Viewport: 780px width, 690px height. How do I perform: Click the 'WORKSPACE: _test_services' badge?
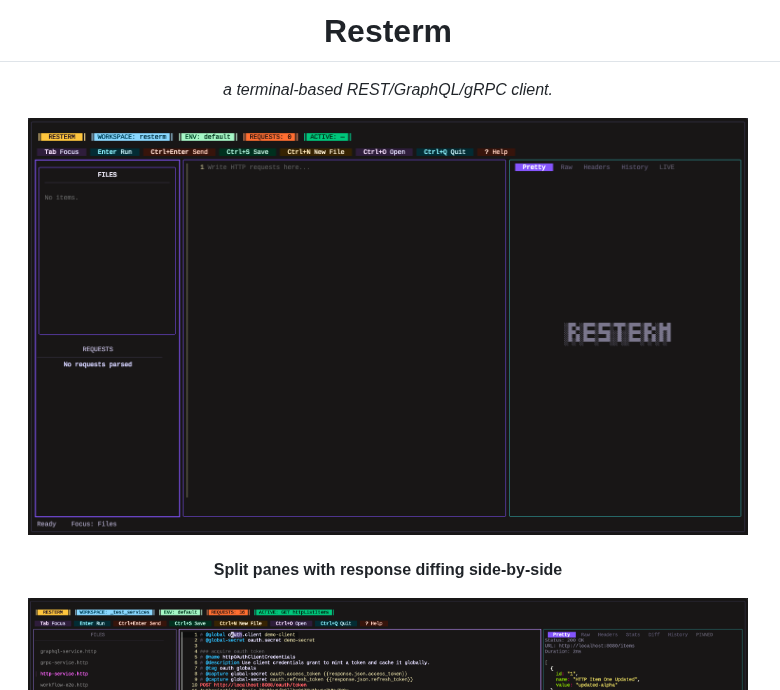click(115, 612)
